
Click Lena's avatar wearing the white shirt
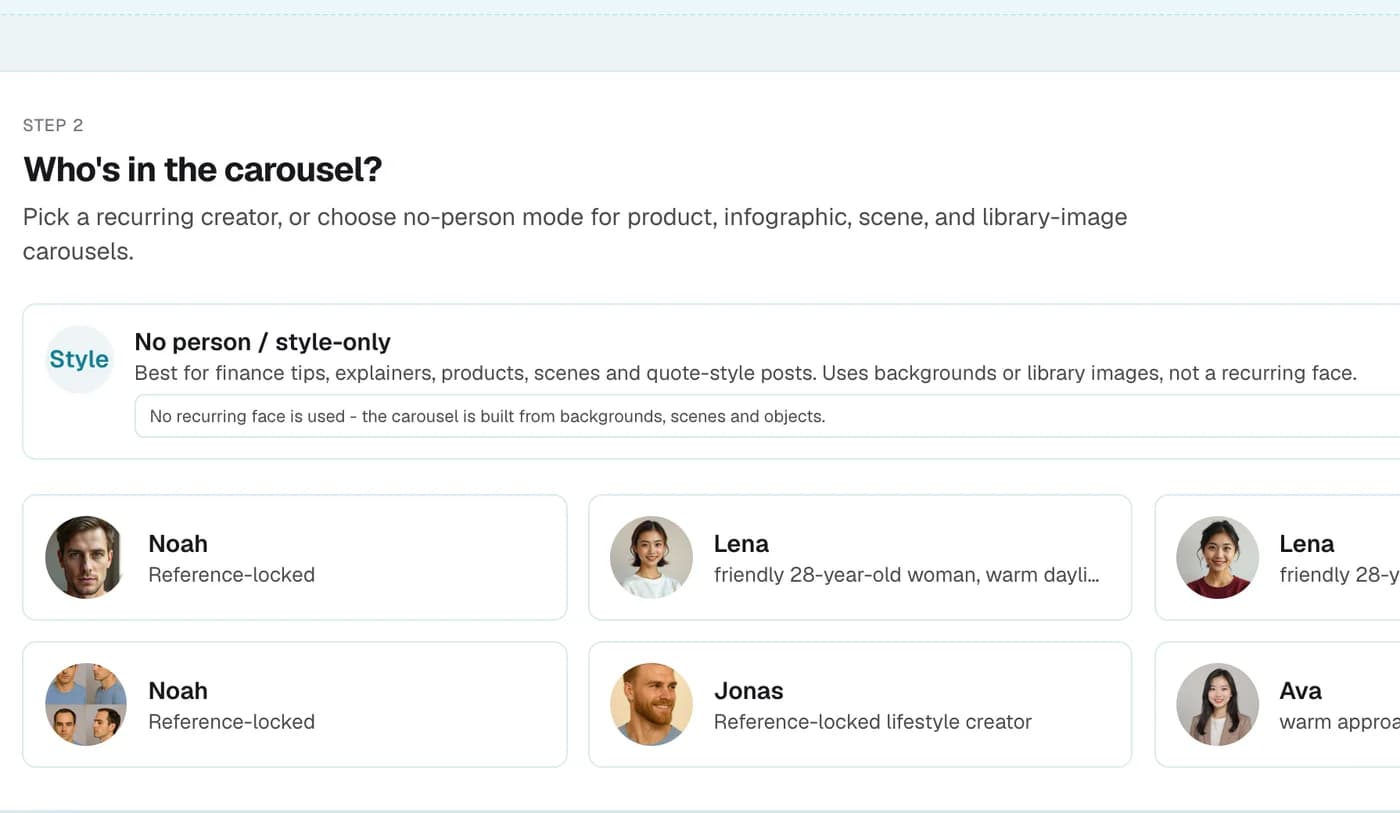[x=651, y=557]
